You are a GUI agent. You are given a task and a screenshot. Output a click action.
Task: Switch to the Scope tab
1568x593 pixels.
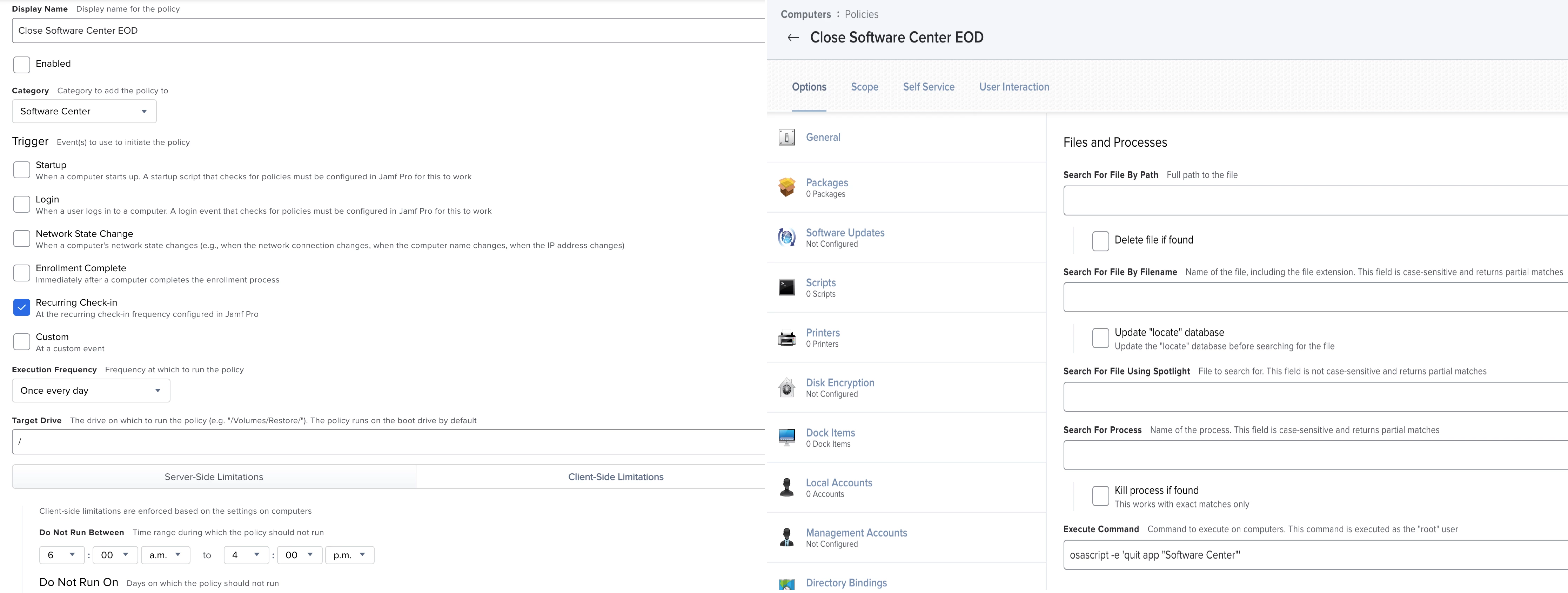click(x=864, y=87)
